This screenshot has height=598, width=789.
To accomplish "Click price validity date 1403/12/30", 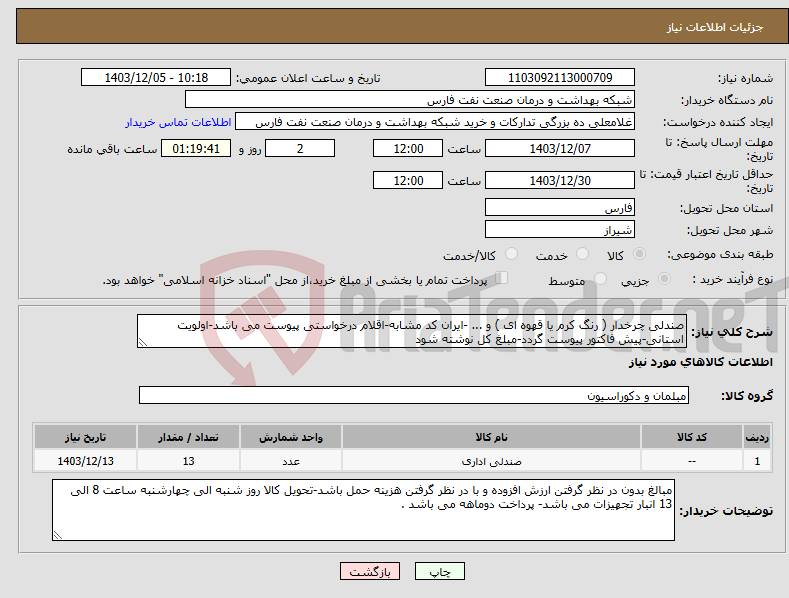I will coord(560,180).
